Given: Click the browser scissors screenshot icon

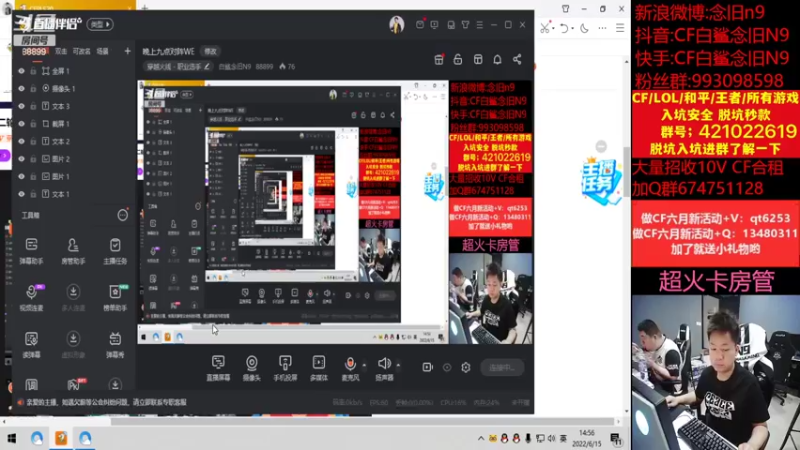Looking at the screenshot, I should pyautogui.click(x=545, y=29).
